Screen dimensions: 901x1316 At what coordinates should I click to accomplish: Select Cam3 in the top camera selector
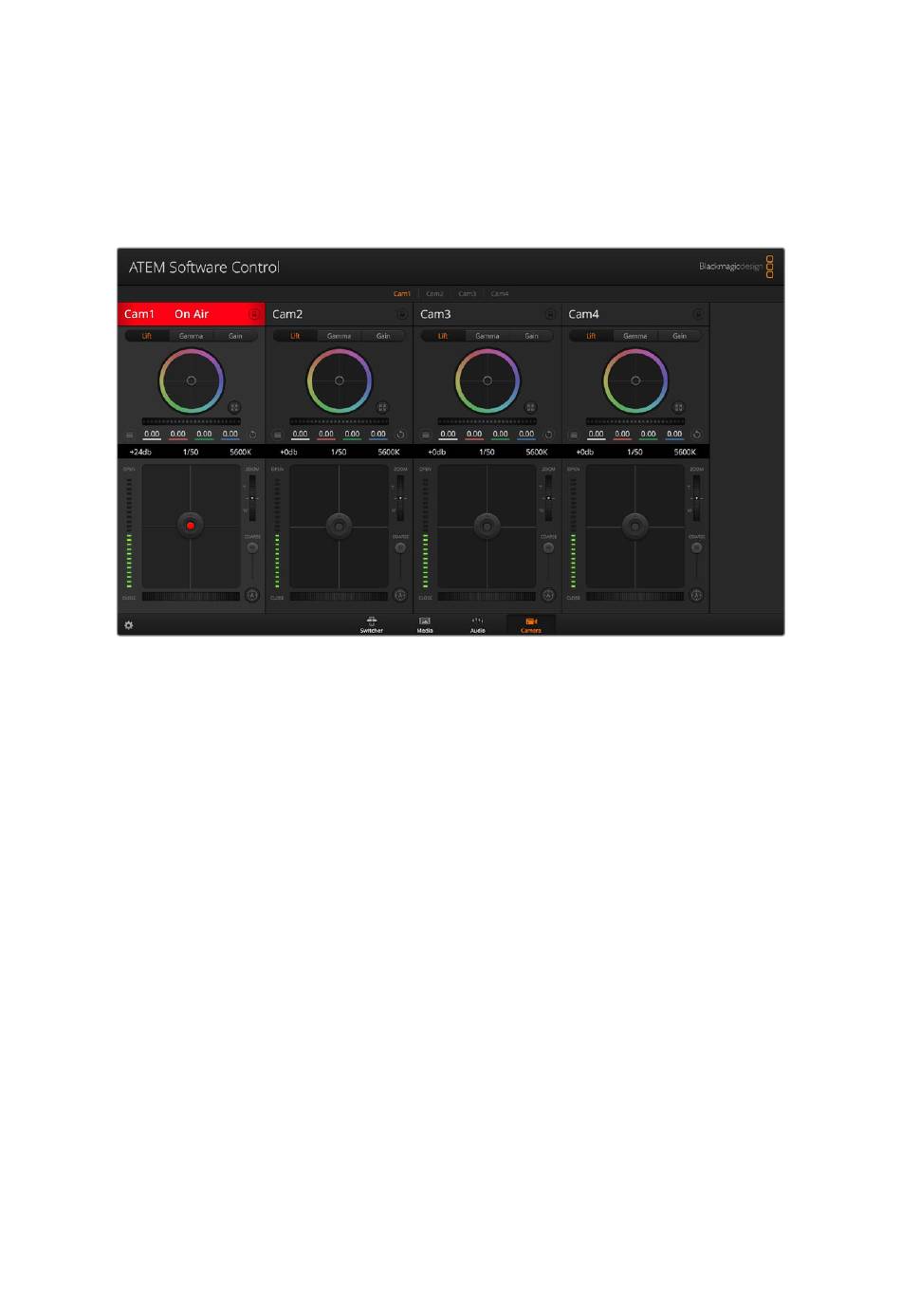[x=468, y=294]
